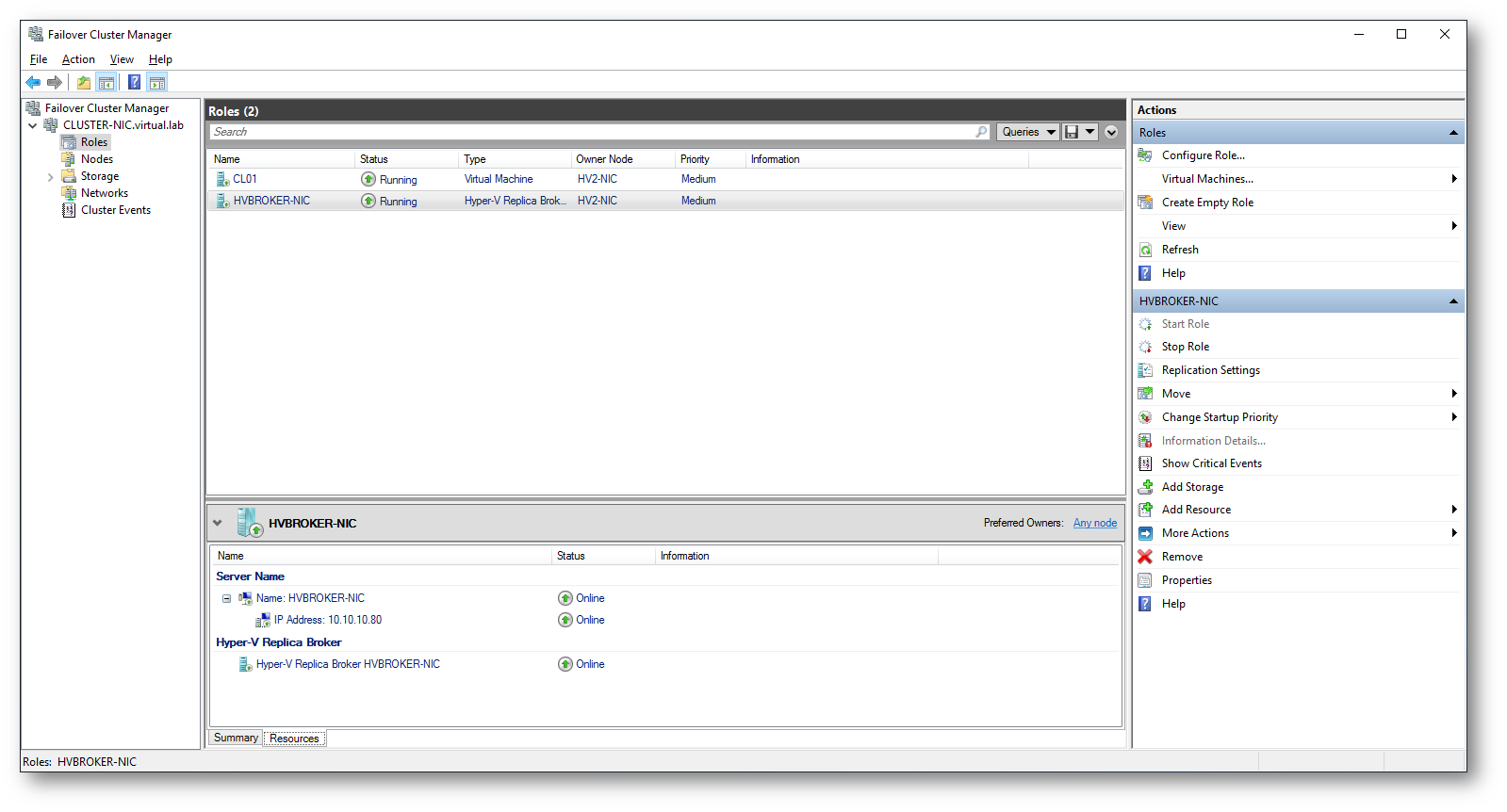Expand the Storage tree node
Viewport: 1507px width, 812px height.
pyautogui.click(x=51, y=176)
